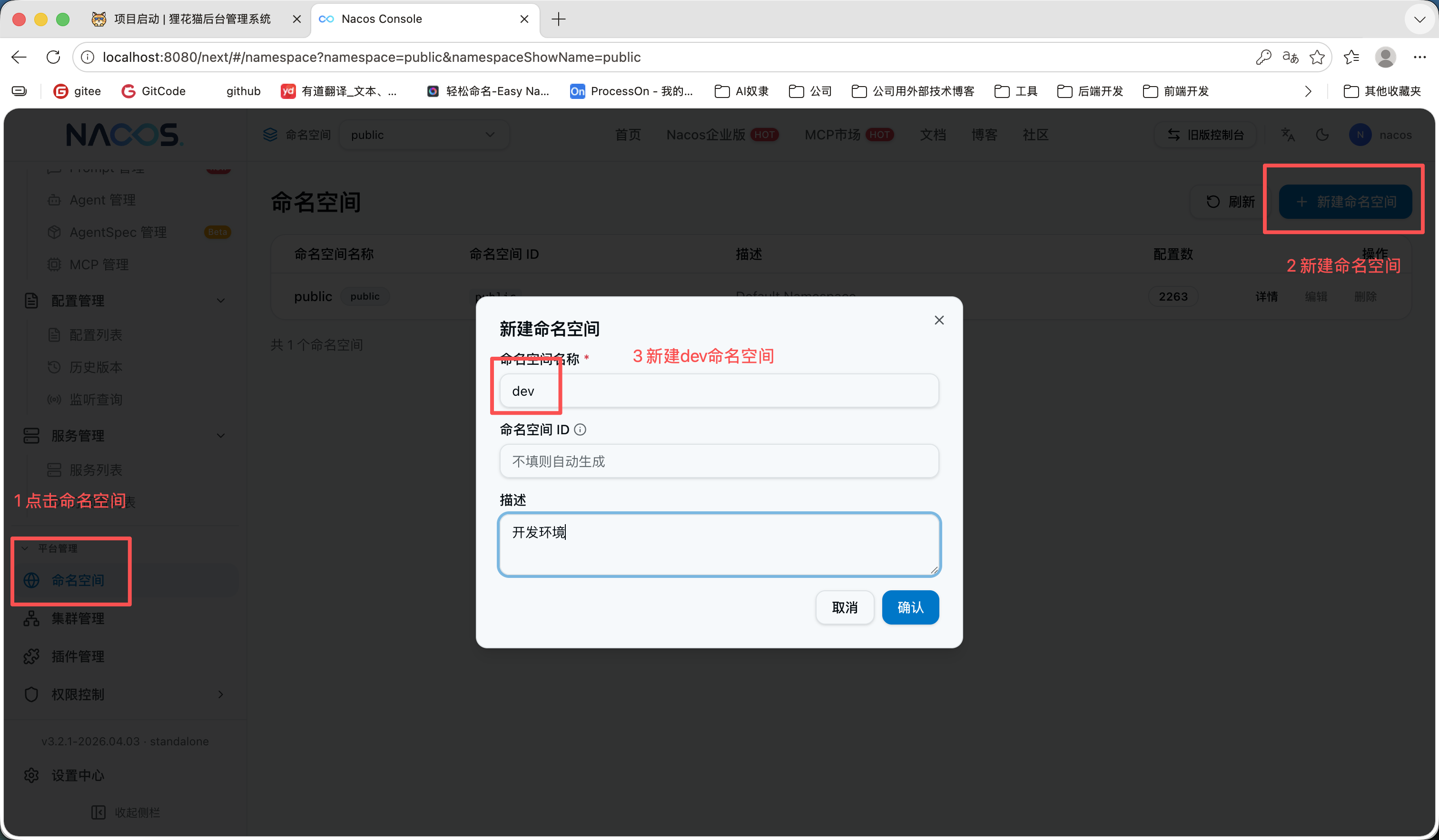This screenshot has width=1439, height=840.
Task: Click 收起侧栏 to collapse sidebar
Action: [x=125, y=812]
